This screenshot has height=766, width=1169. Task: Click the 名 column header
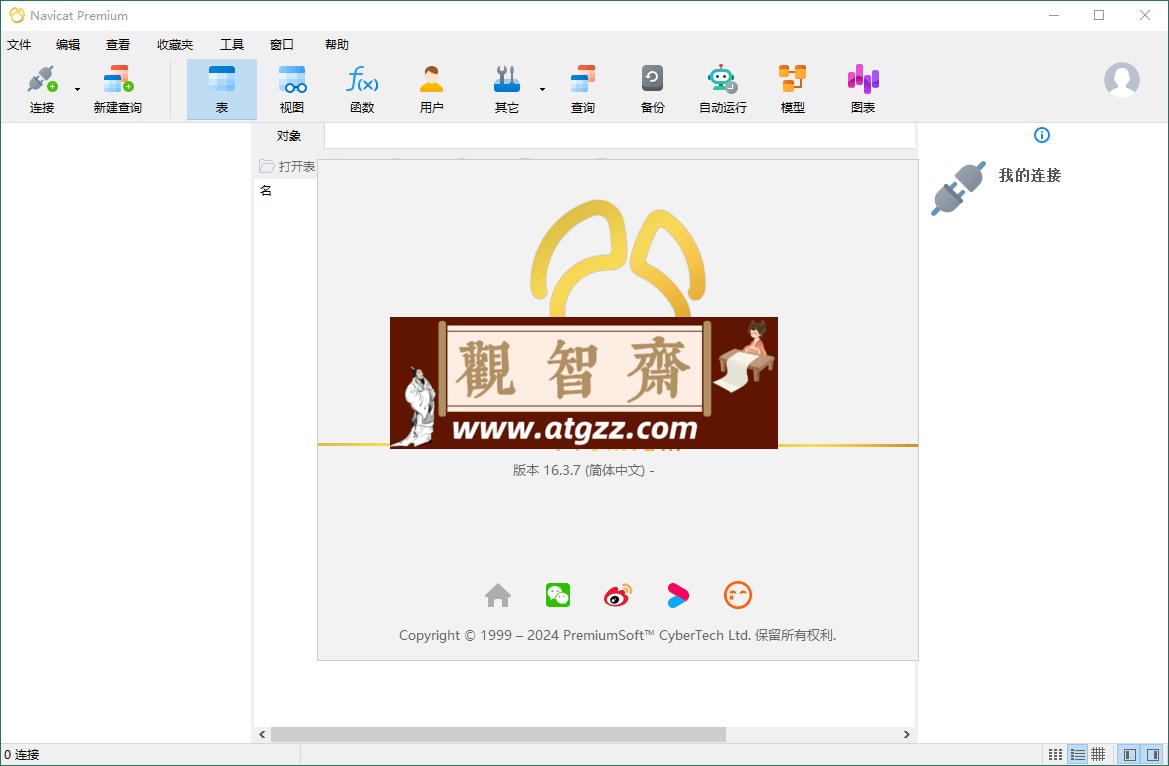point(266,191)
